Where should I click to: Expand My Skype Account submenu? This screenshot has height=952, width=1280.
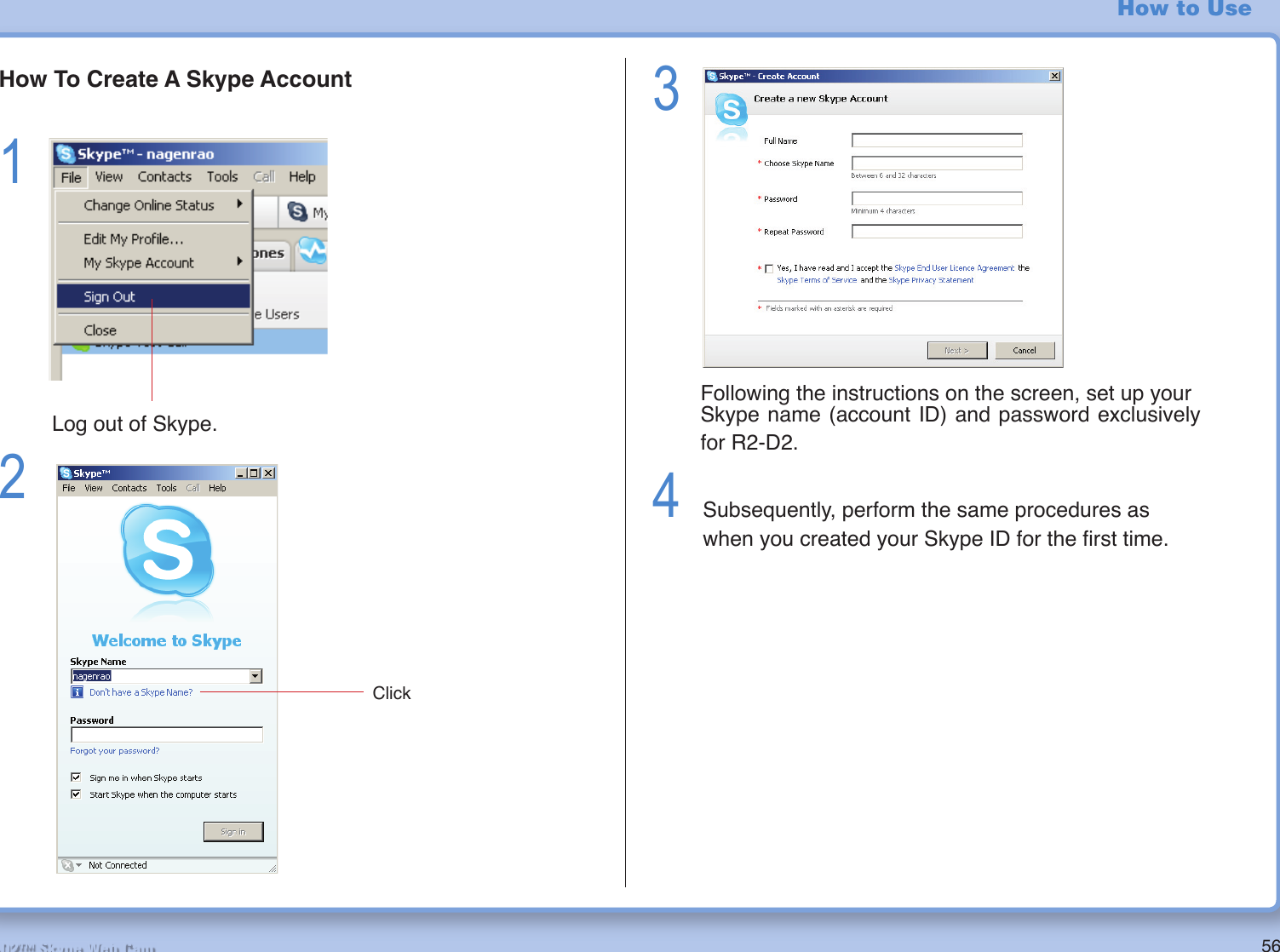pos(153,263)
